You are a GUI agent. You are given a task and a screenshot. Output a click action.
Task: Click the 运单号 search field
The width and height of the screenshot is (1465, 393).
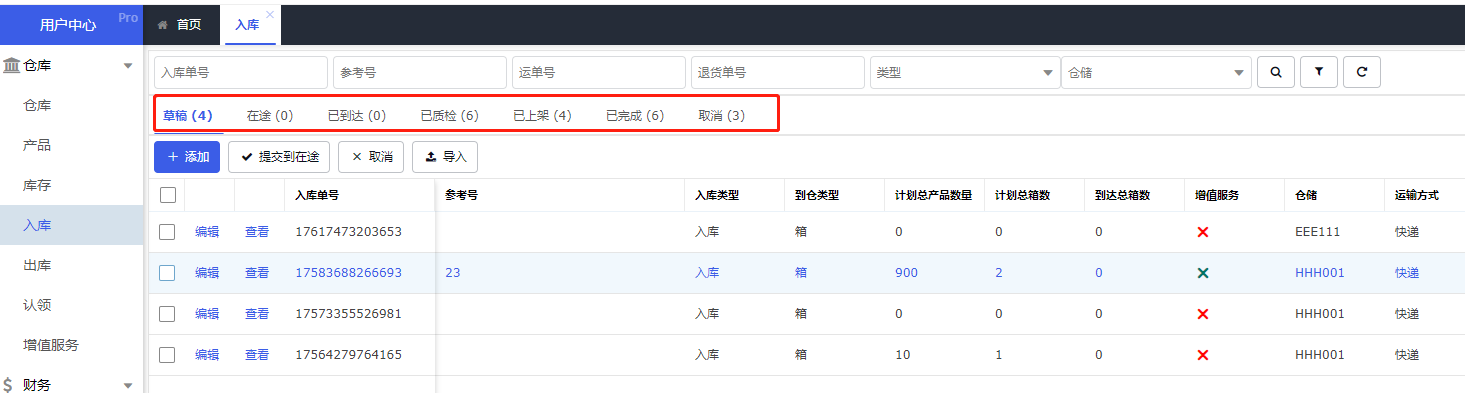coord(598,72)
